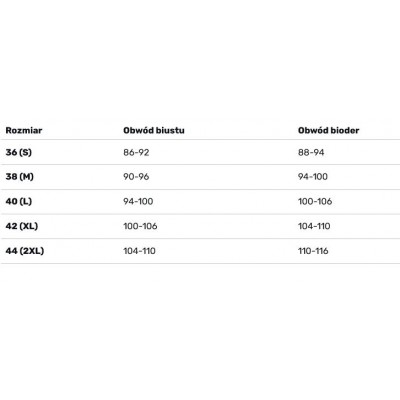Click hip value 94-100 for size M
Screen dimensions: 400x400
point(313,177)
